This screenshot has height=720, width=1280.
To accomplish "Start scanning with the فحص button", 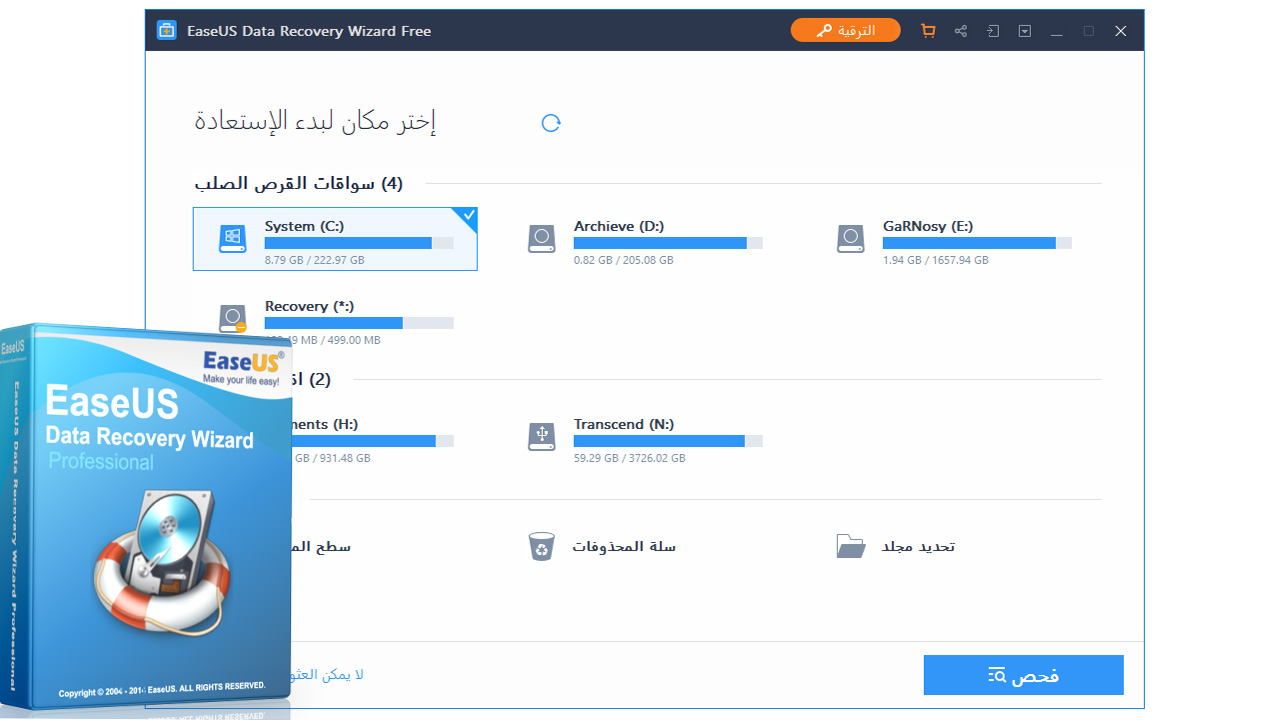I will [1023, 675].
